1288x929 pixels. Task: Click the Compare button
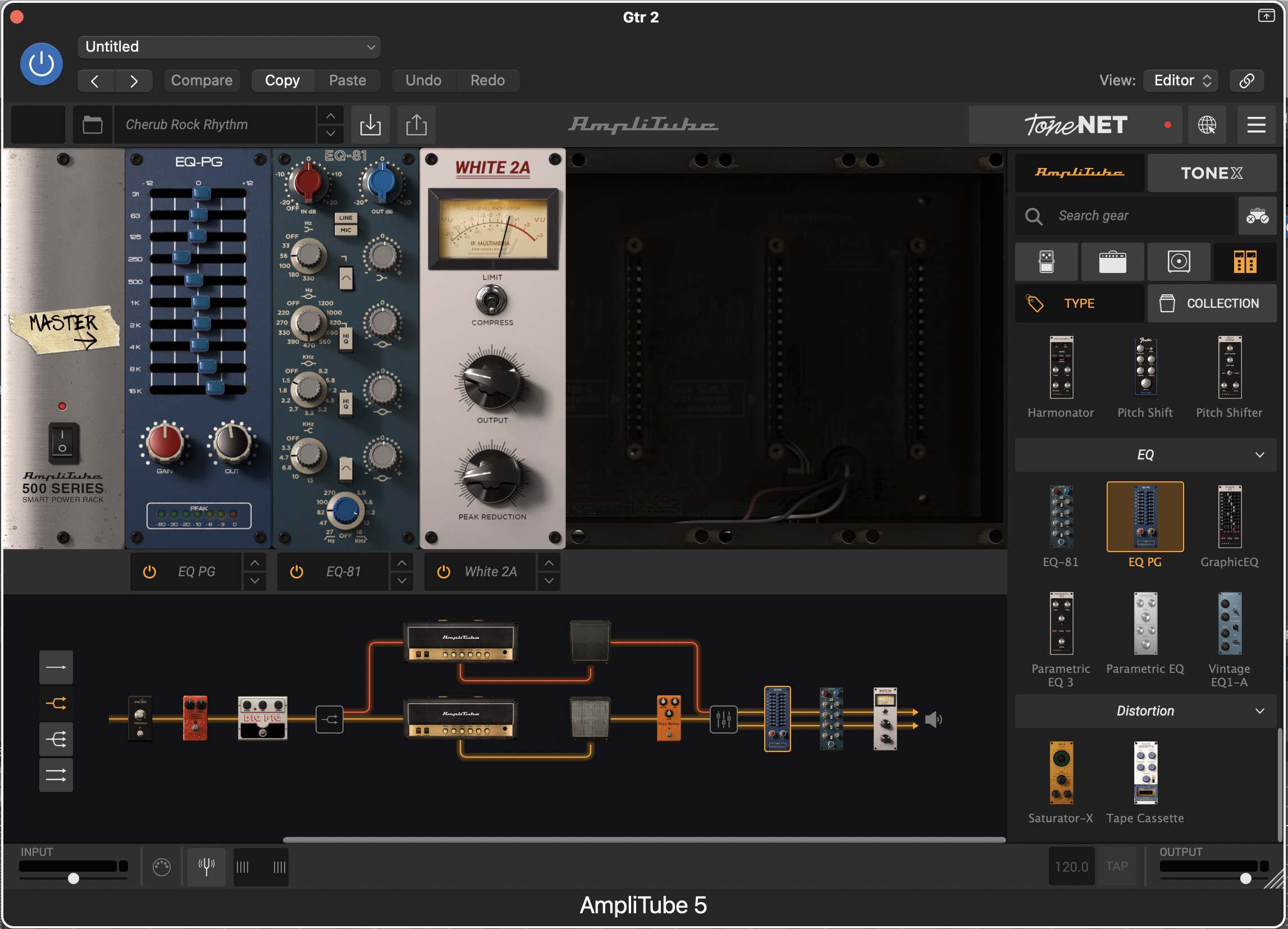tap(202, 80)
